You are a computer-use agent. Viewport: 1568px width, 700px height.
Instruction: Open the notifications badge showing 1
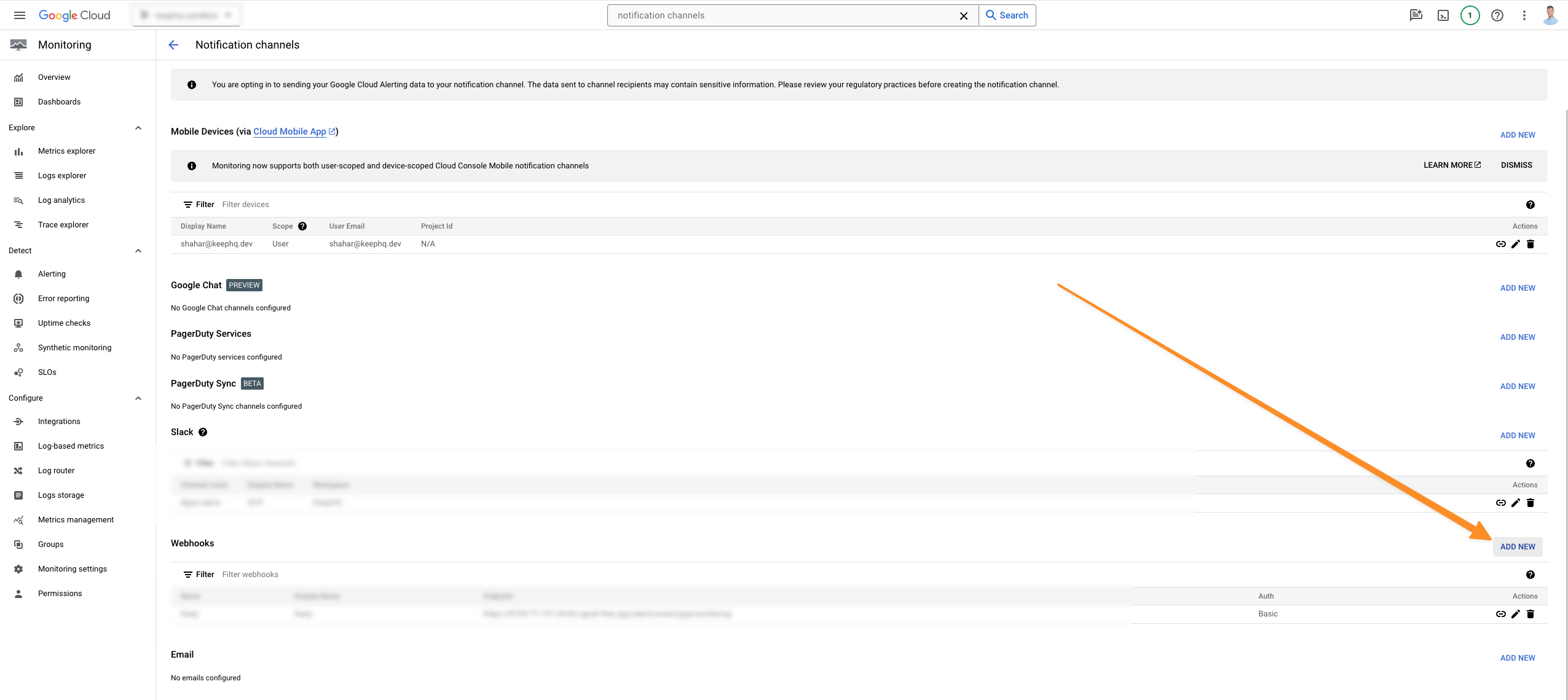coord(1470,15)
